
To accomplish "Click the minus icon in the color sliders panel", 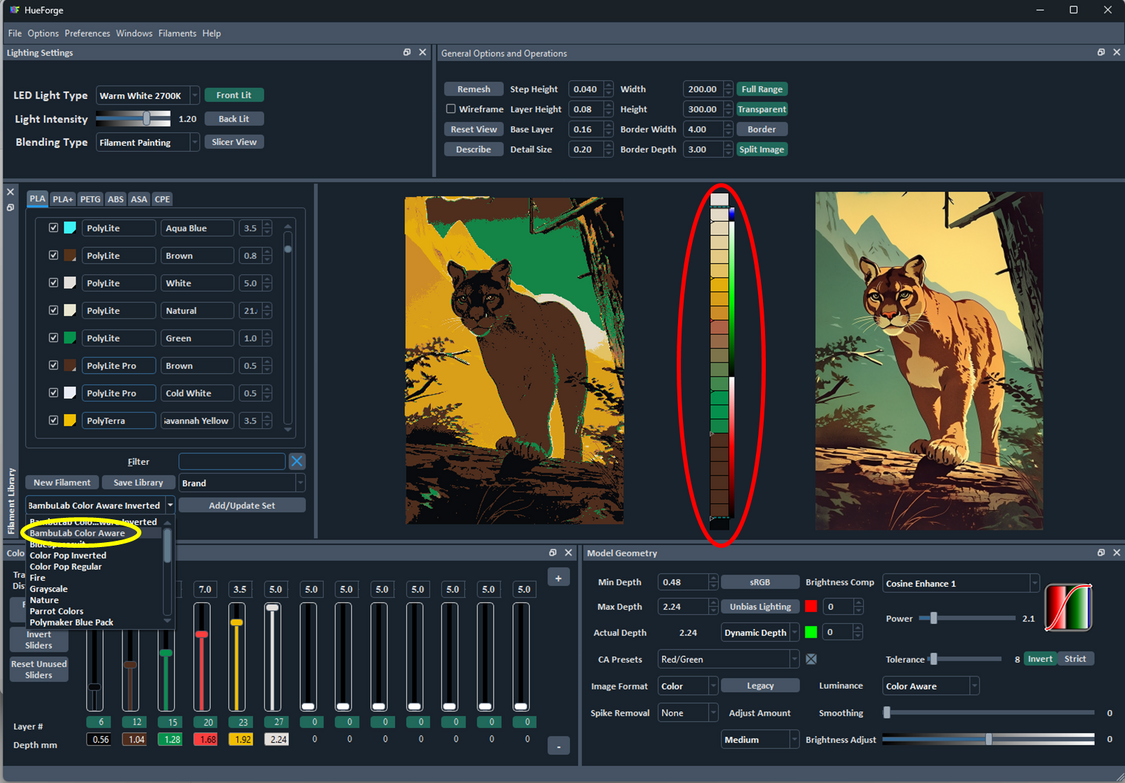I will pyautogui.click(x=558, y=745).
